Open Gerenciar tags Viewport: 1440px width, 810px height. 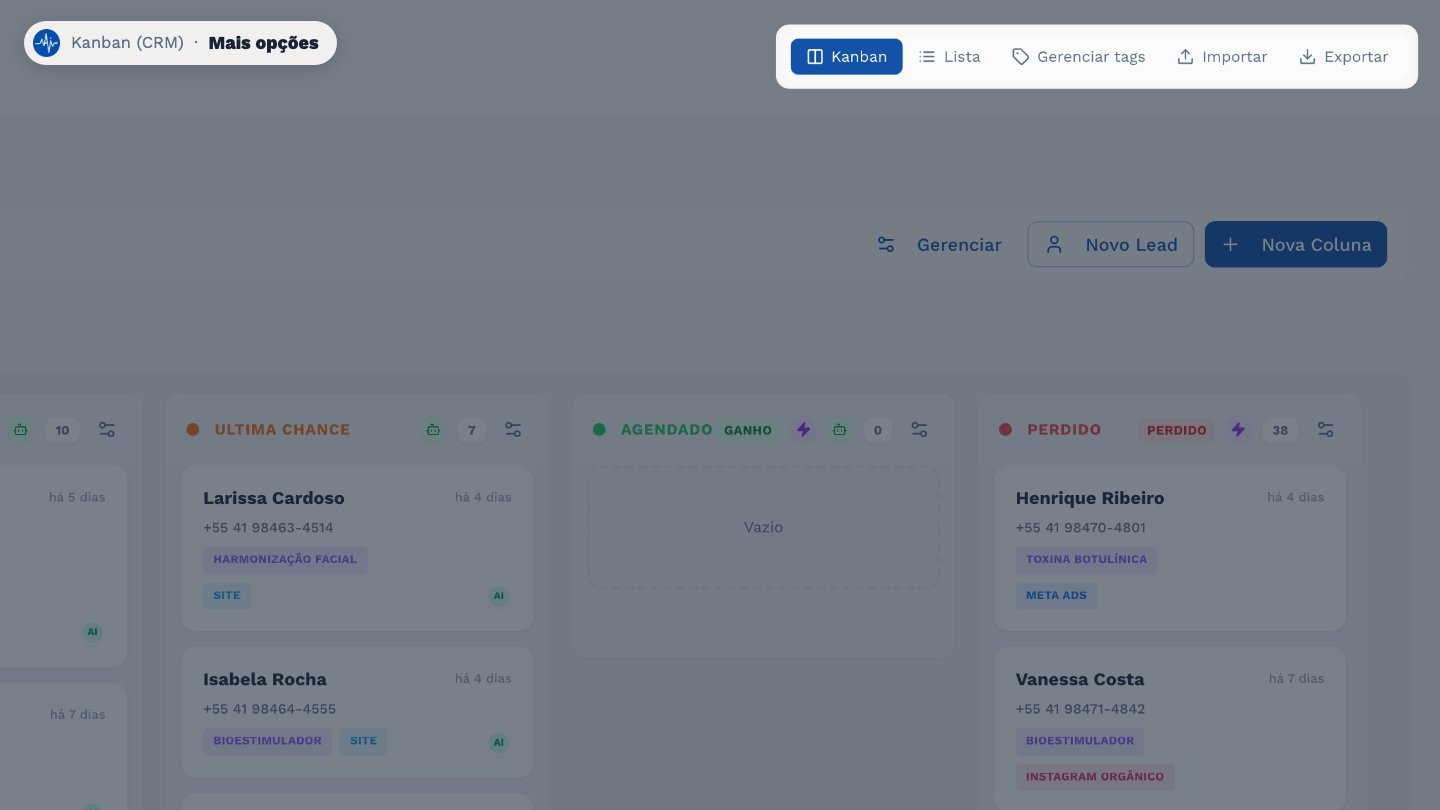coord(1079,57)
